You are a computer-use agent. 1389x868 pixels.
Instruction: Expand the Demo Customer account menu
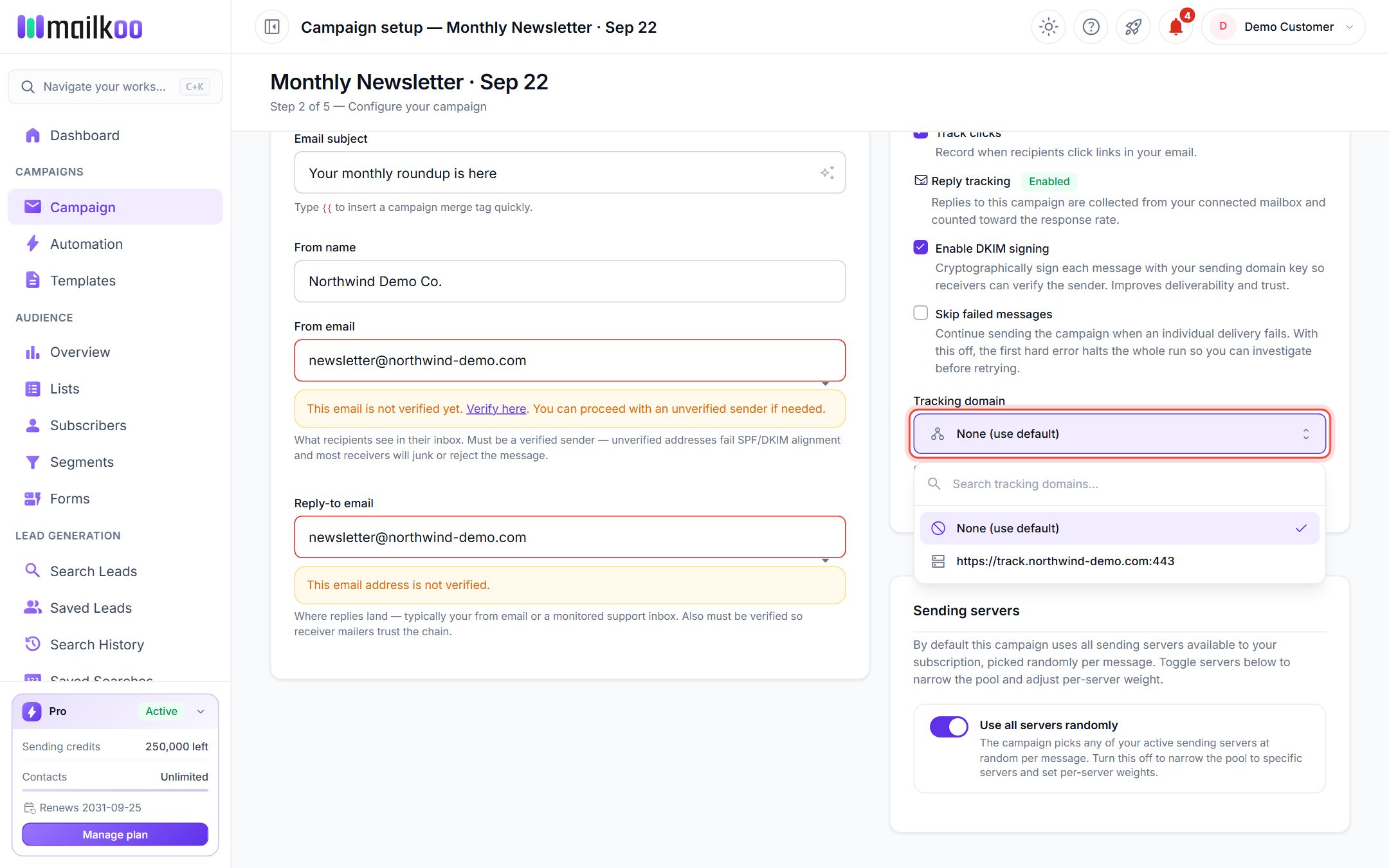tap(1283, 27)
